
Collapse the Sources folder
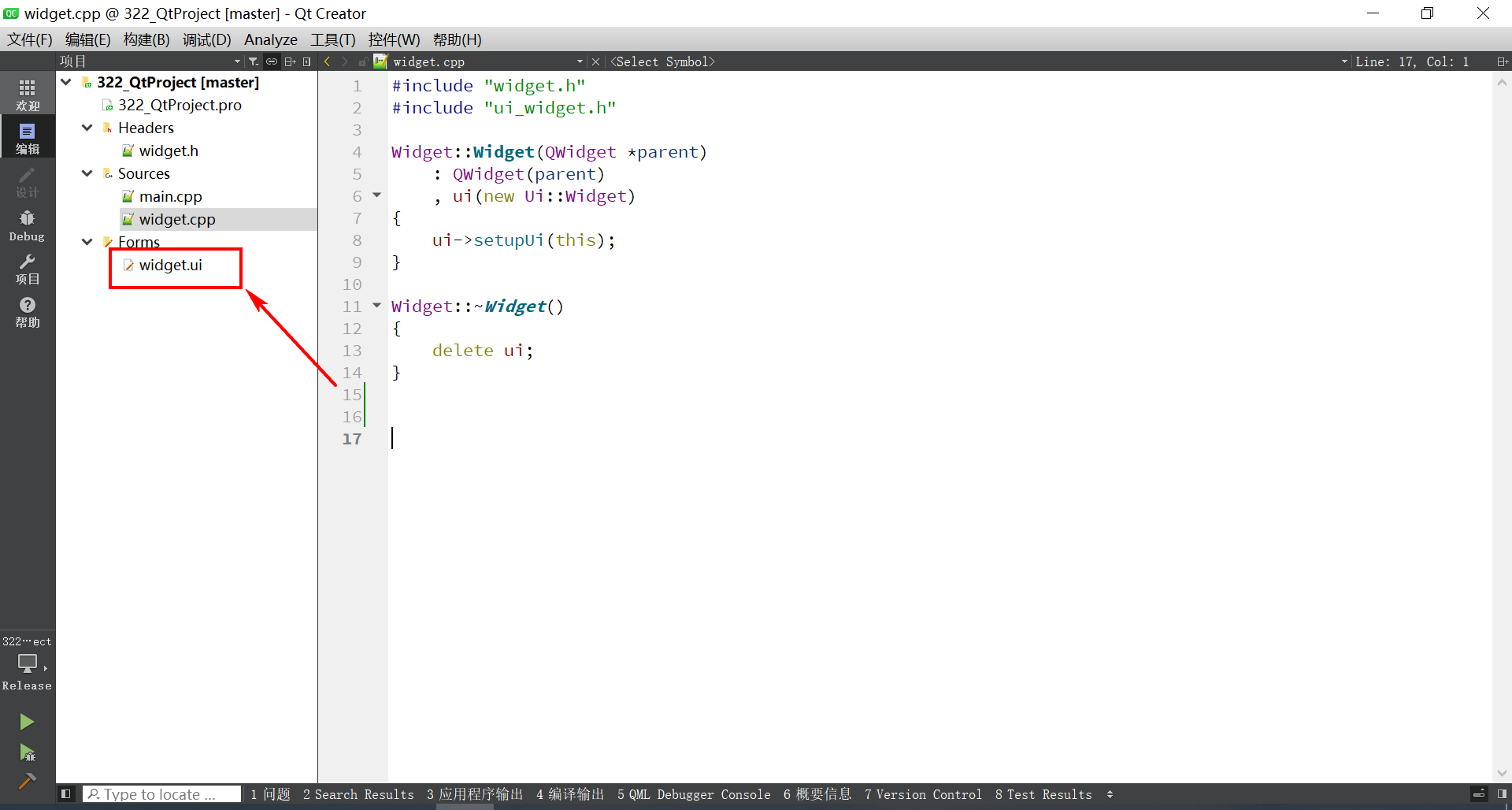pos(87,173)
